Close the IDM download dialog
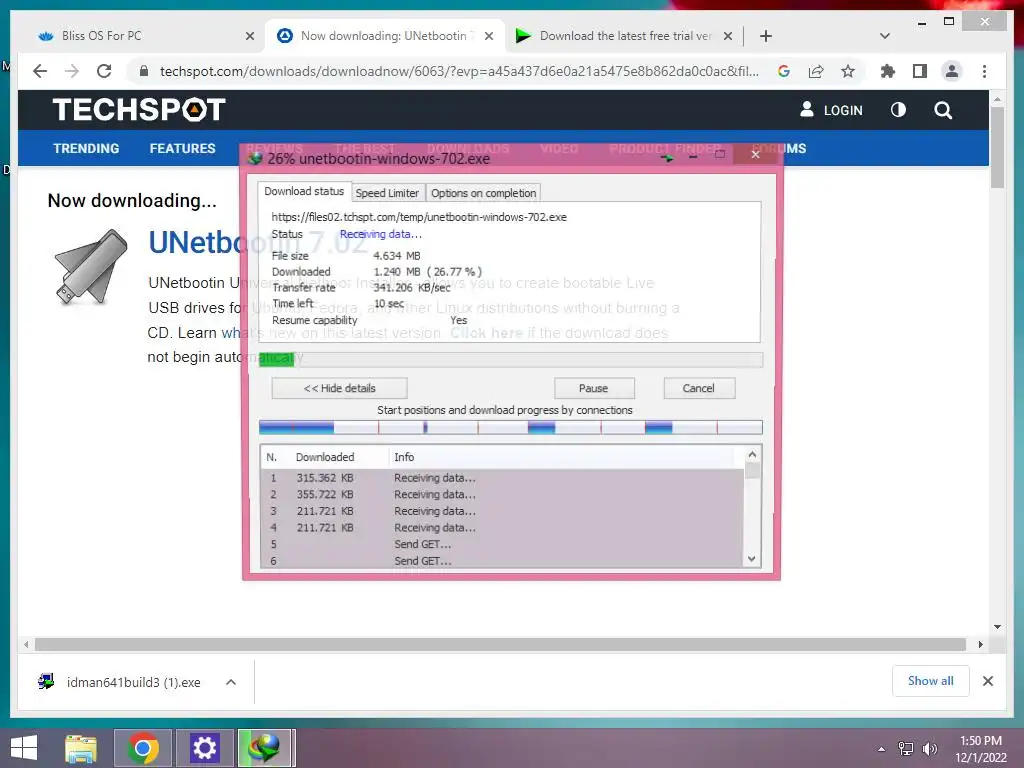Screen dimensions: 1024x768 click(756, 155)
